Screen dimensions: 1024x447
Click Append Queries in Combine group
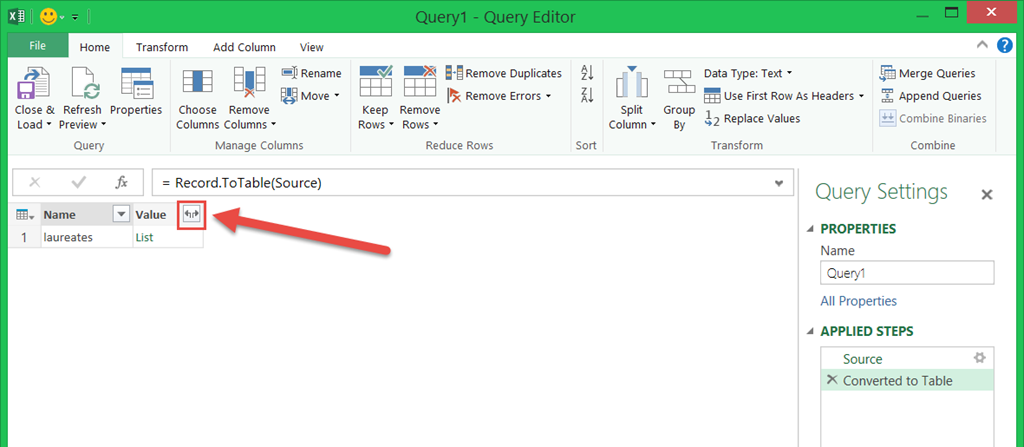930,96
